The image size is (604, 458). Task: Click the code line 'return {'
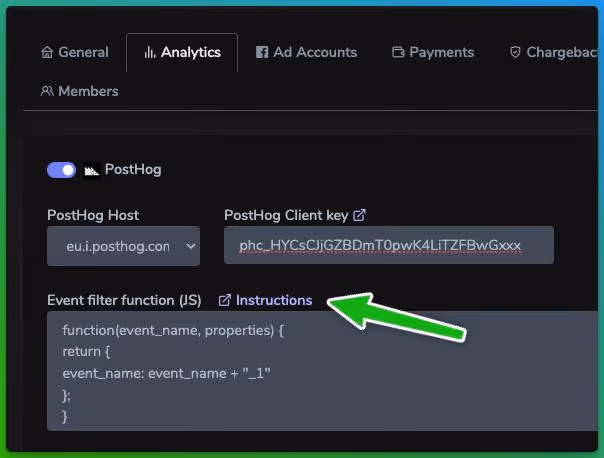[86, 352]
